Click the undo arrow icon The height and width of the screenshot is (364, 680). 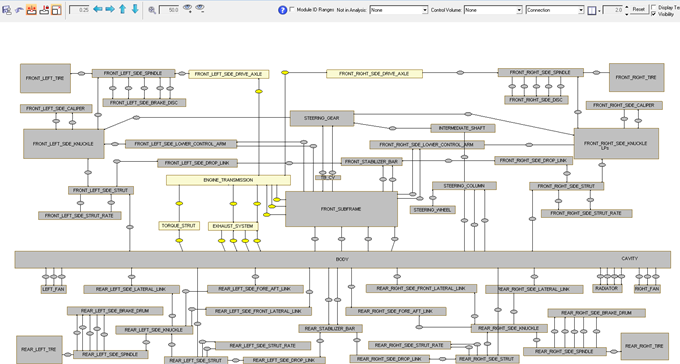pyautogui.click(x=19, y=10)
